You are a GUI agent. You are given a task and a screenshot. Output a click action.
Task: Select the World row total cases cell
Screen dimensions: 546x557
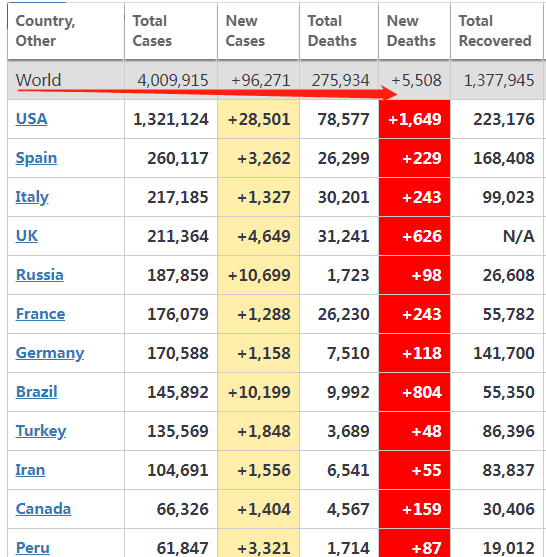point(171,80)
